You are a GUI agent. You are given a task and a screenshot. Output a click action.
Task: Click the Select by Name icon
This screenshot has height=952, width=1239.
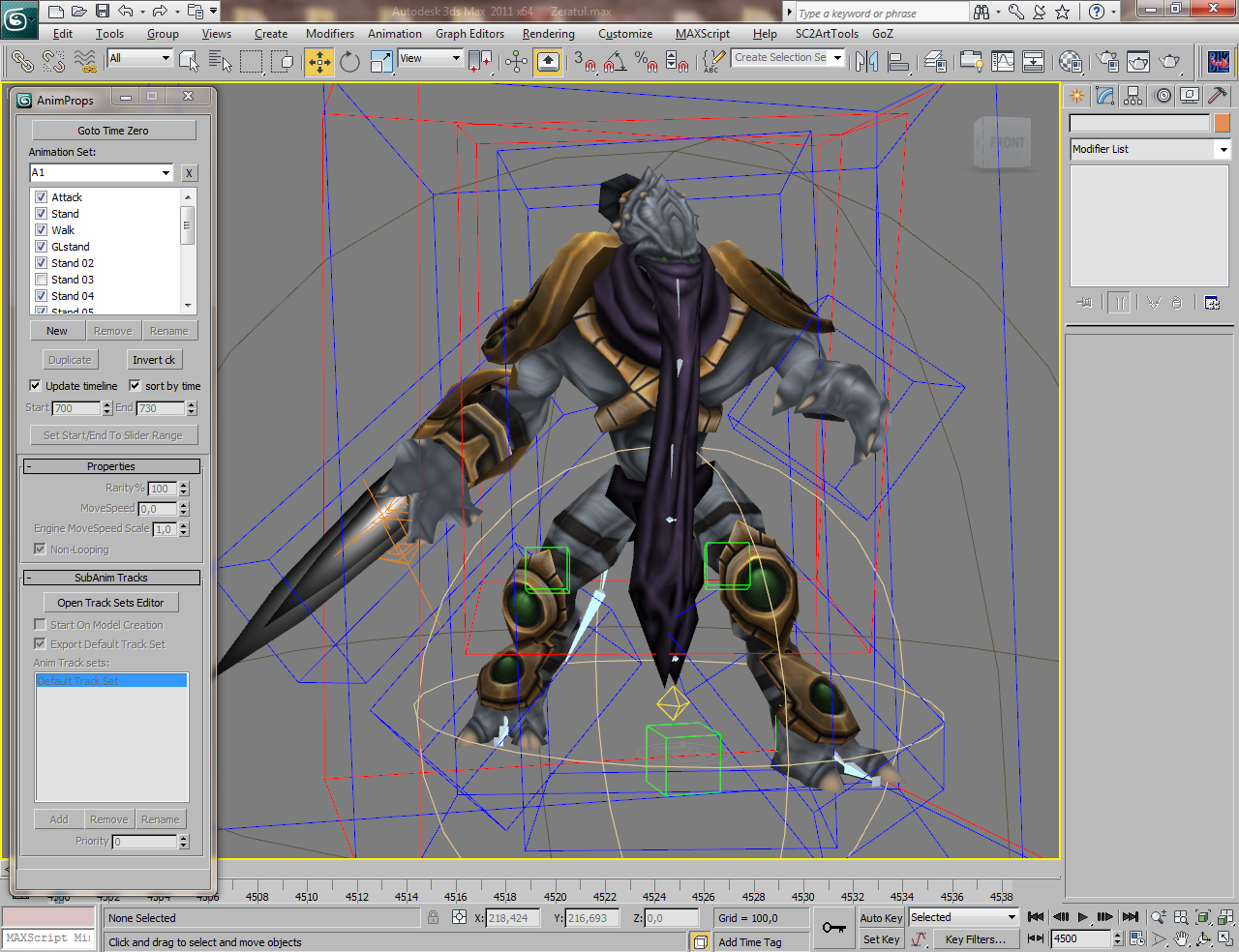(220, 63)
